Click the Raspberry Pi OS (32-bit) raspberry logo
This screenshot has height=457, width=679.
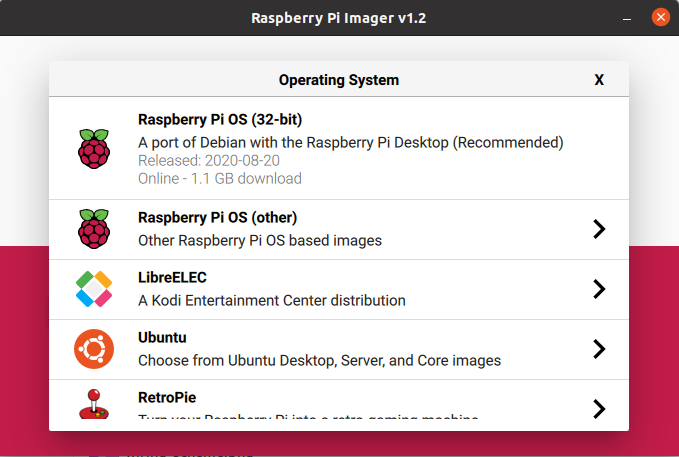[x=94, y=149]
